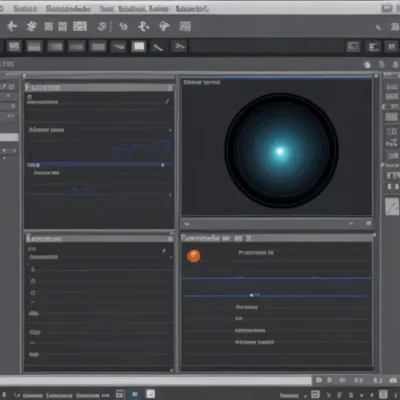Click the upper blue line in bottom-right panel
This screenshot has width=400, height=400.
pyautogui.click(x=277, y=278)
